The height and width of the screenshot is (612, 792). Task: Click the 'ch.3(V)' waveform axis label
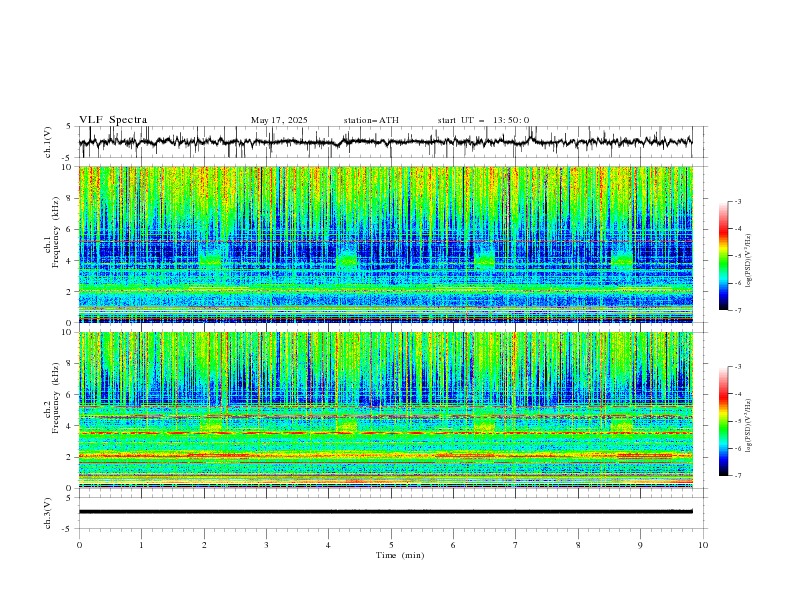point(48,513)
